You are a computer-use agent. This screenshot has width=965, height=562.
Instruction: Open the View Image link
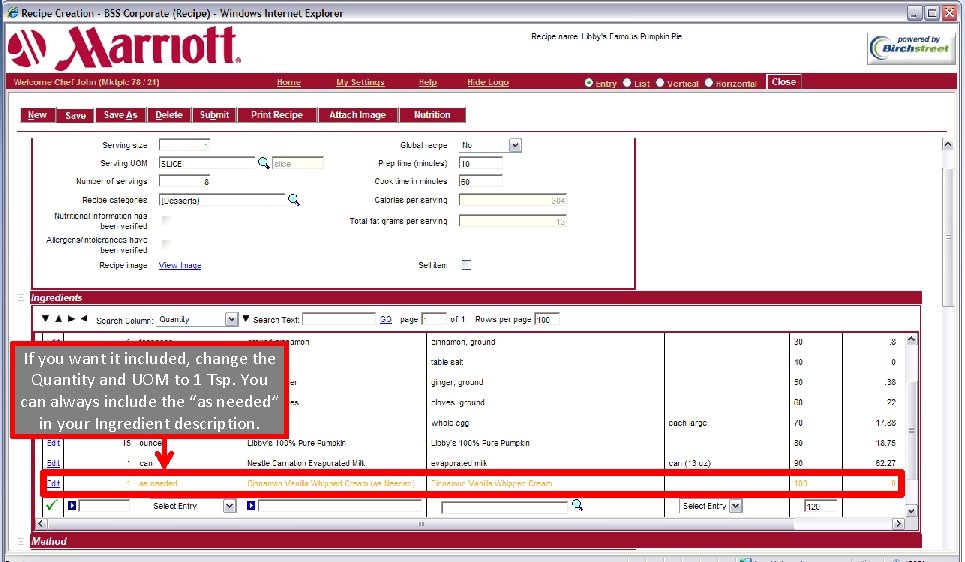click(180, 265)
